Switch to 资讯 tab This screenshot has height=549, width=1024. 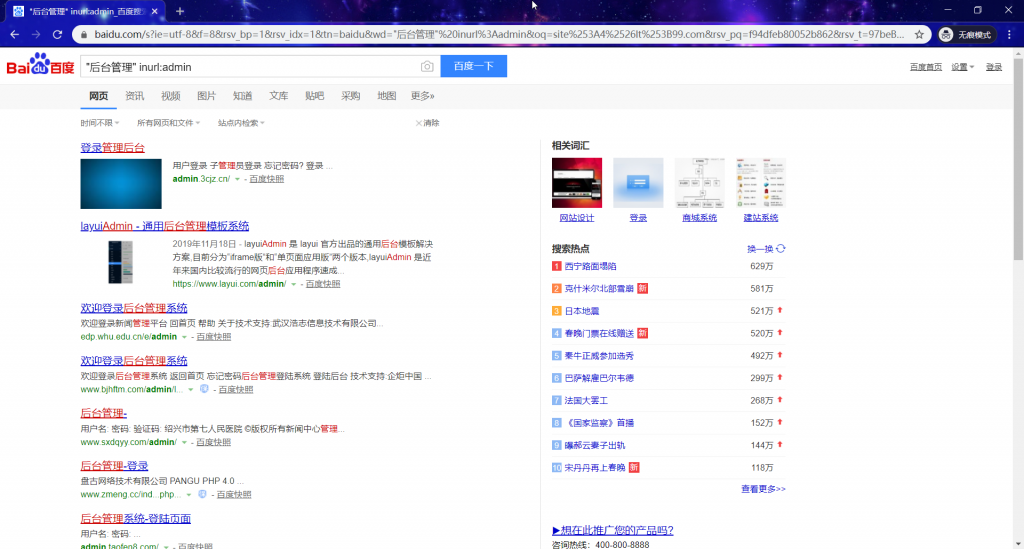(135, 96)
